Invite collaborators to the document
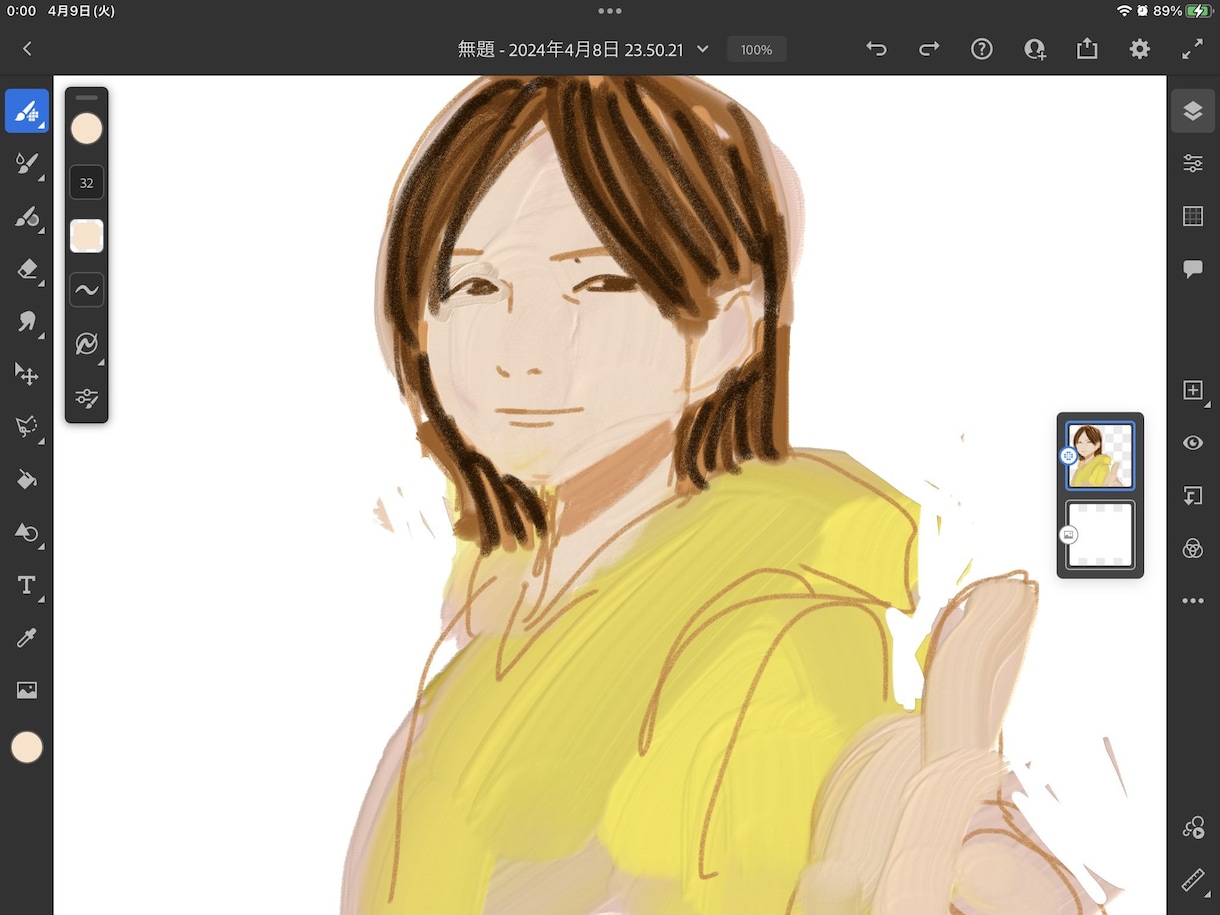 (1035, 49)
